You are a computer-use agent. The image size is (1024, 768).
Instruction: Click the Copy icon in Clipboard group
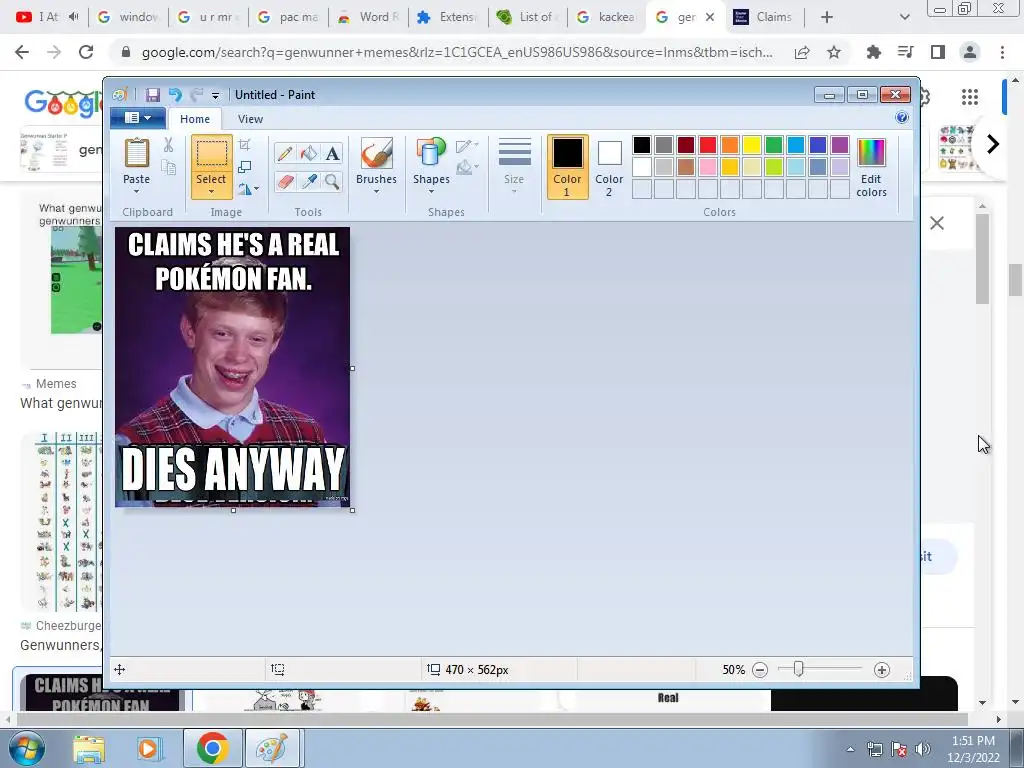[x=168, y=168]
